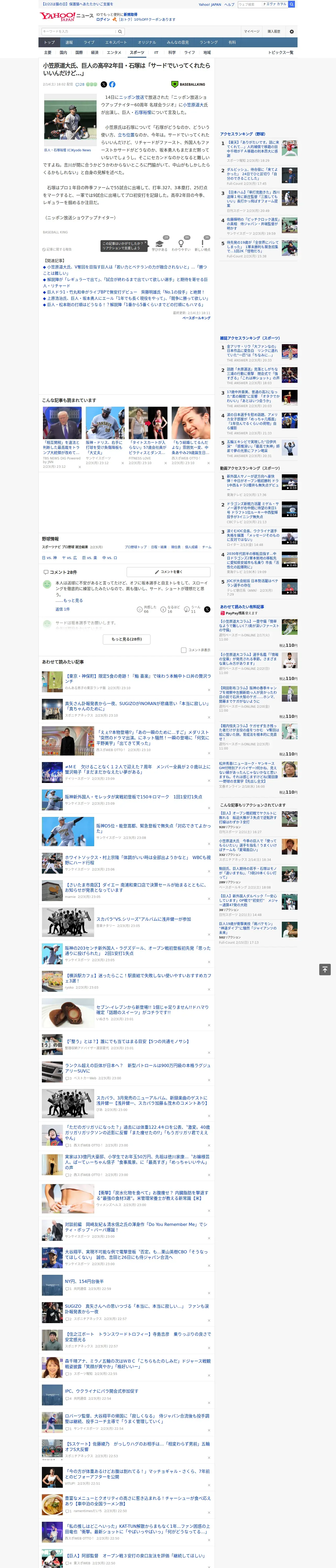Share the first comment on X

click(207, 609)
